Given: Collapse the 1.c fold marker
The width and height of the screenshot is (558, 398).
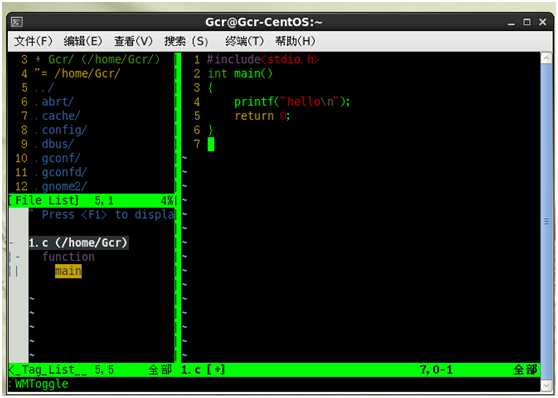Looking at the screenshot, I should point(12,243).
